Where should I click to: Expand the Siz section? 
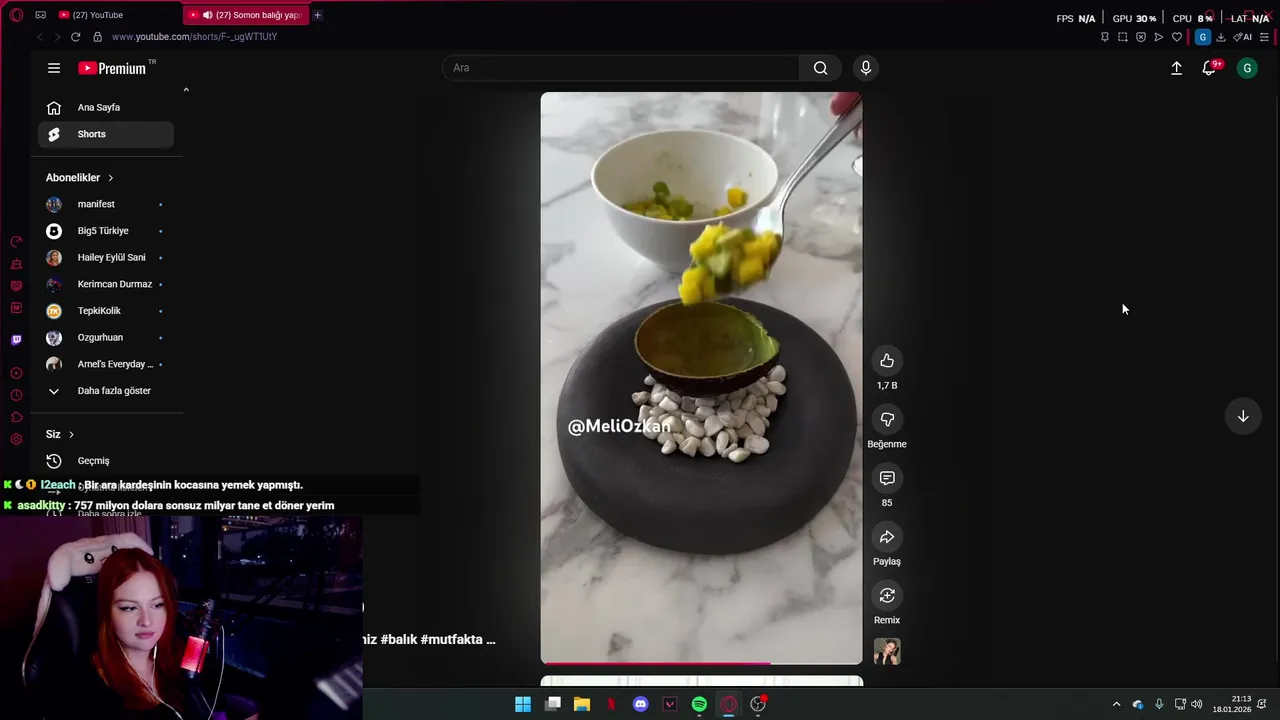pyautogui.click(x=60, y=434)
